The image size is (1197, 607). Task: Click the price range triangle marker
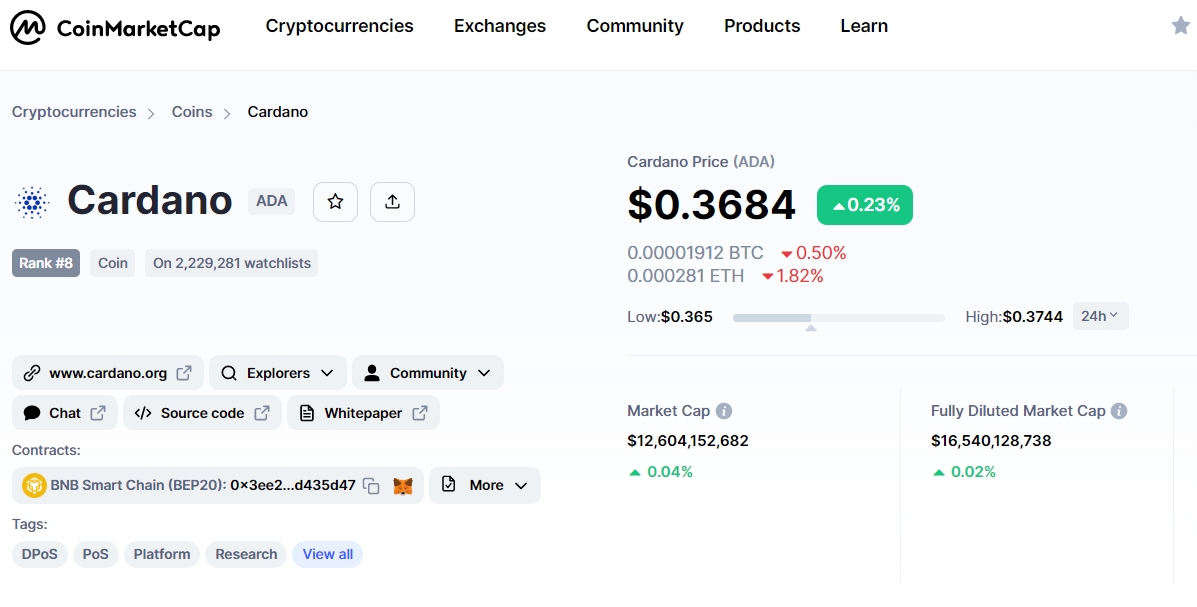[811, 328]
